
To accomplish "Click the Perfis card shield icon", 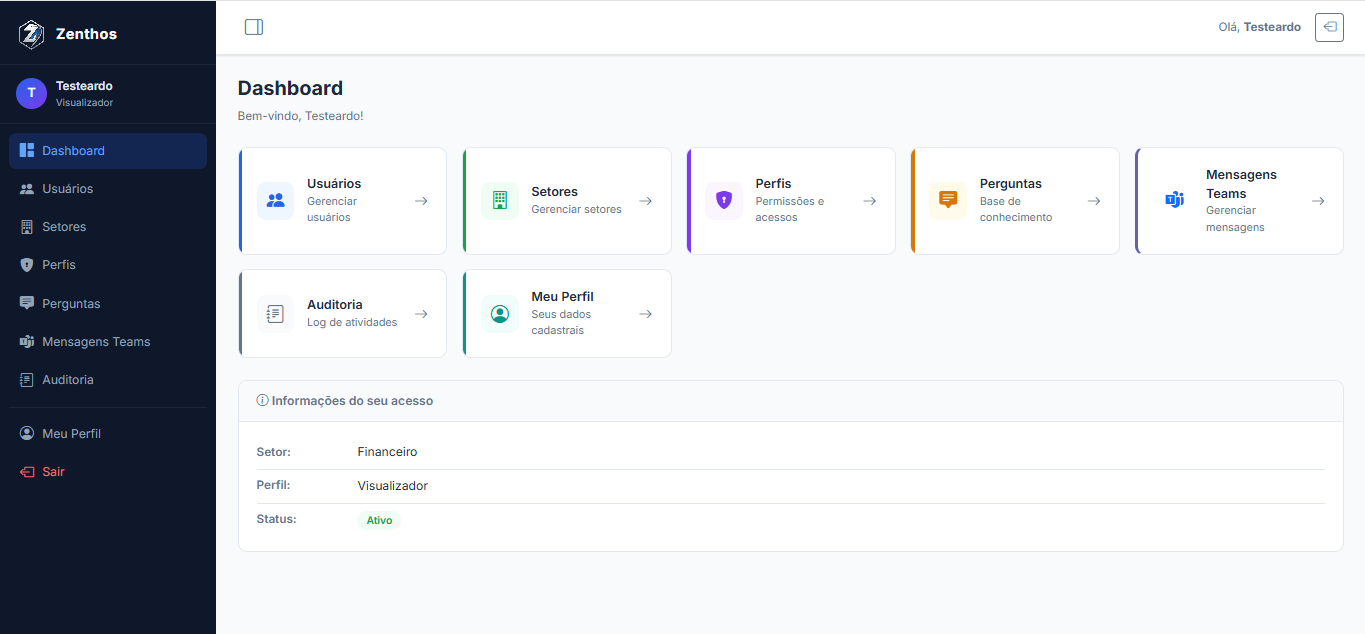I will click(x=724, y=201).
